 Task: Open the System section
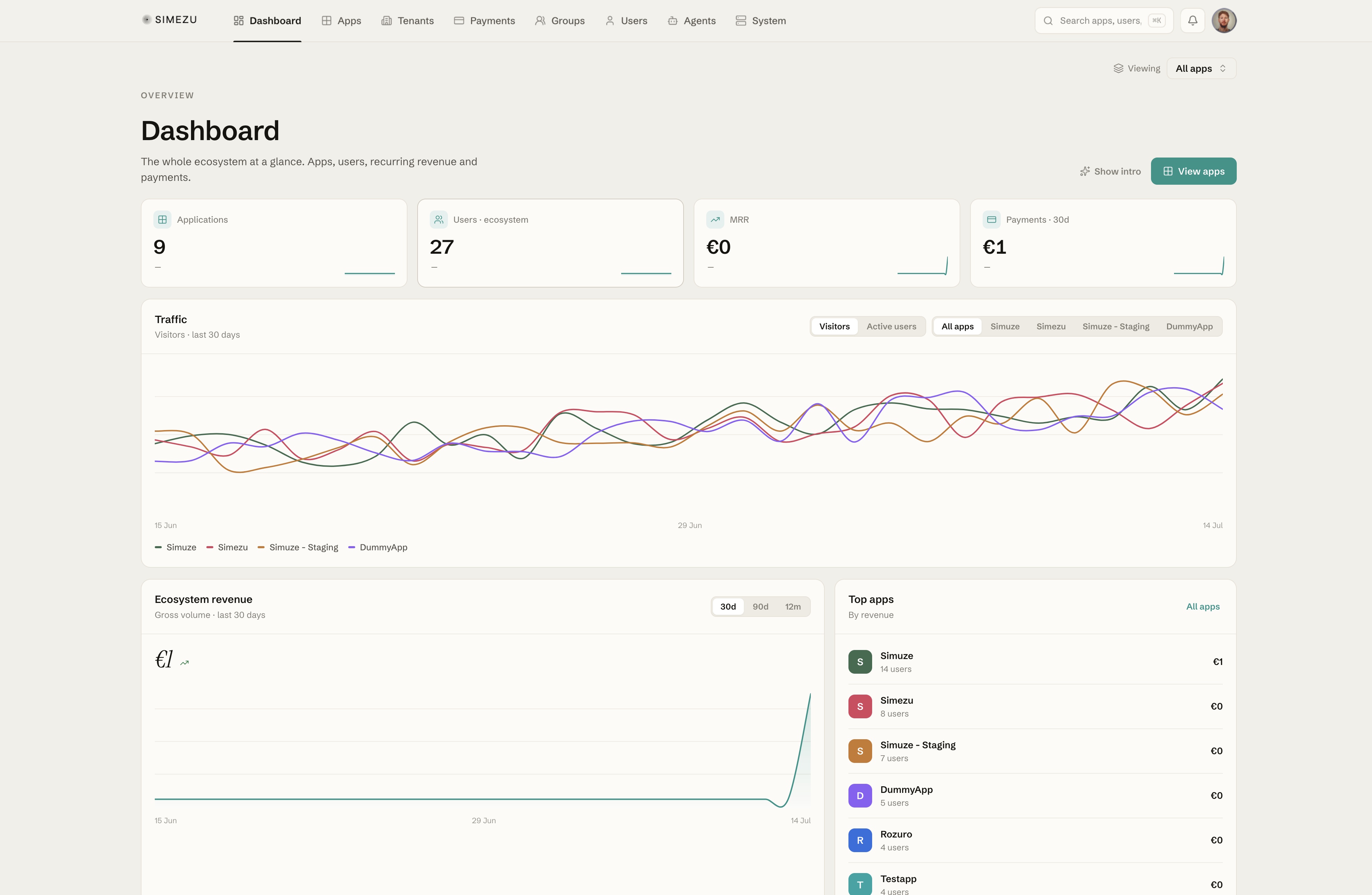click(761, 21)
